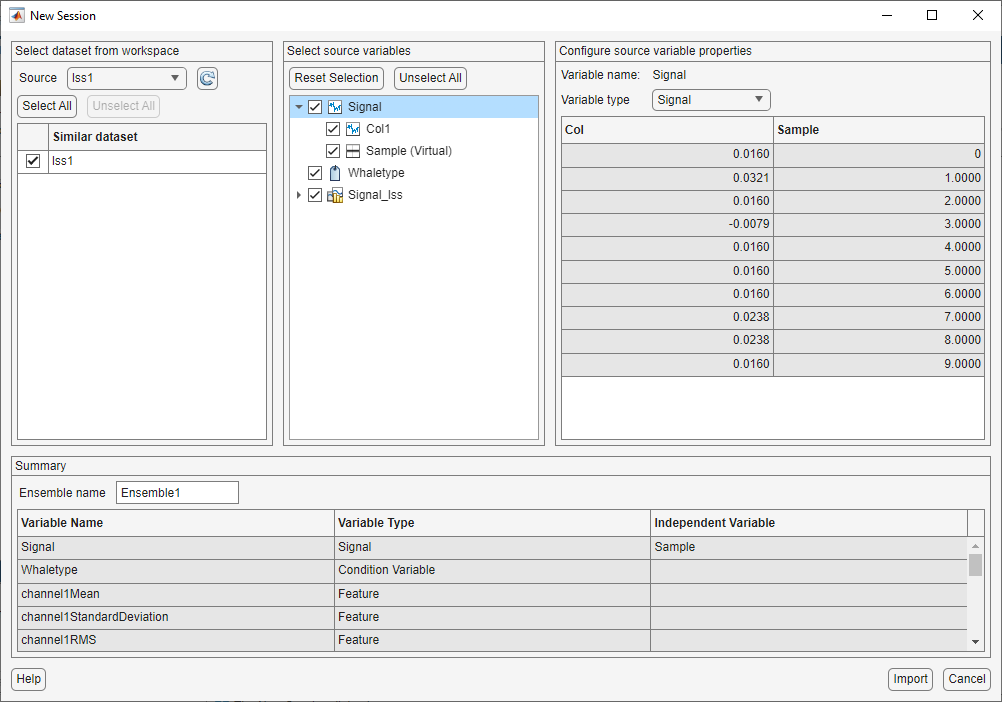Image resolution: width=1002 pixels, height=702 pixels.
Task: Open the Variable type dropdown
Action: coord(711,100)
